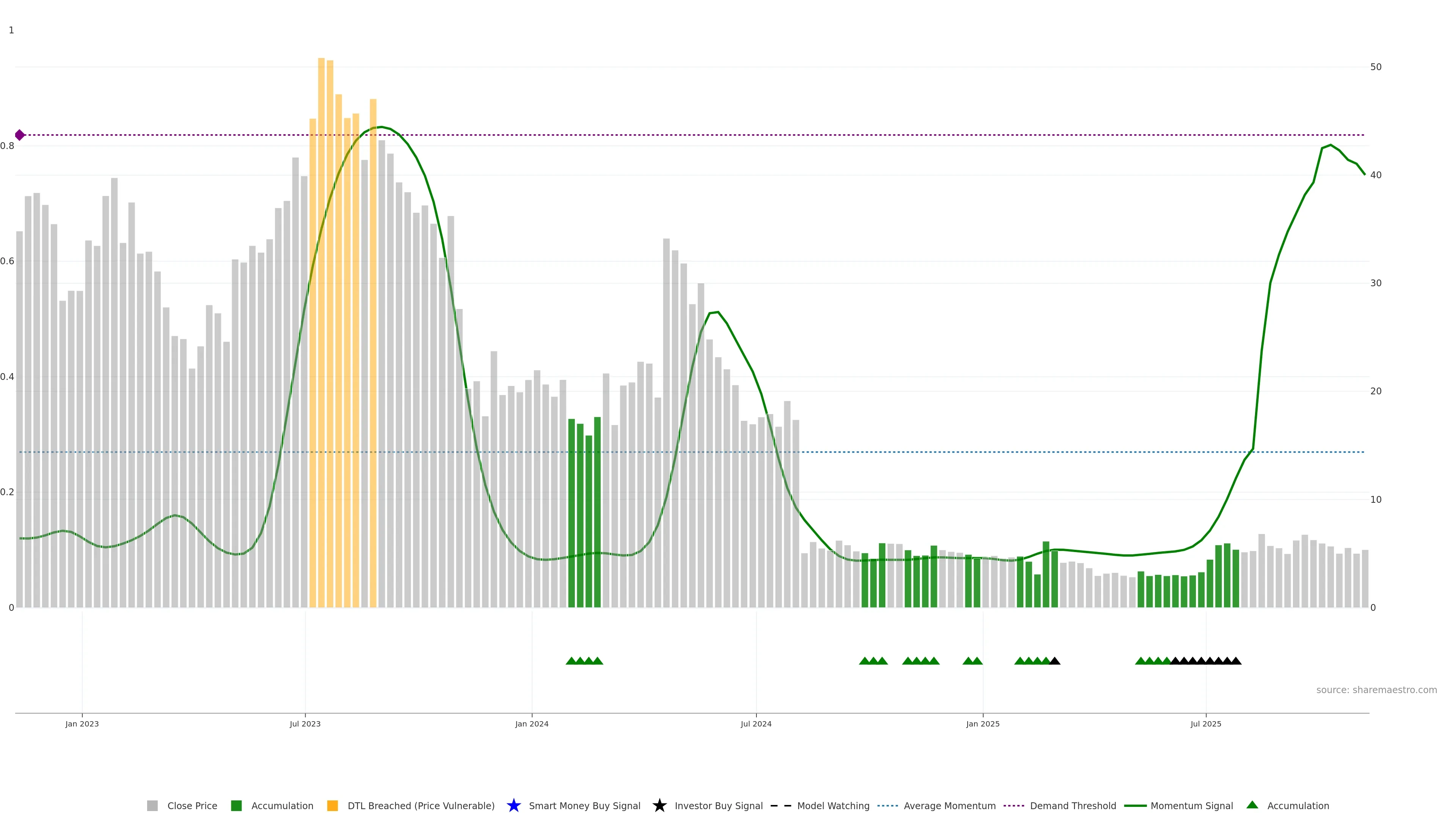Click the orange DTL Breached legend square
This screenshot has width=1456, height=819.
click(333, 805)
